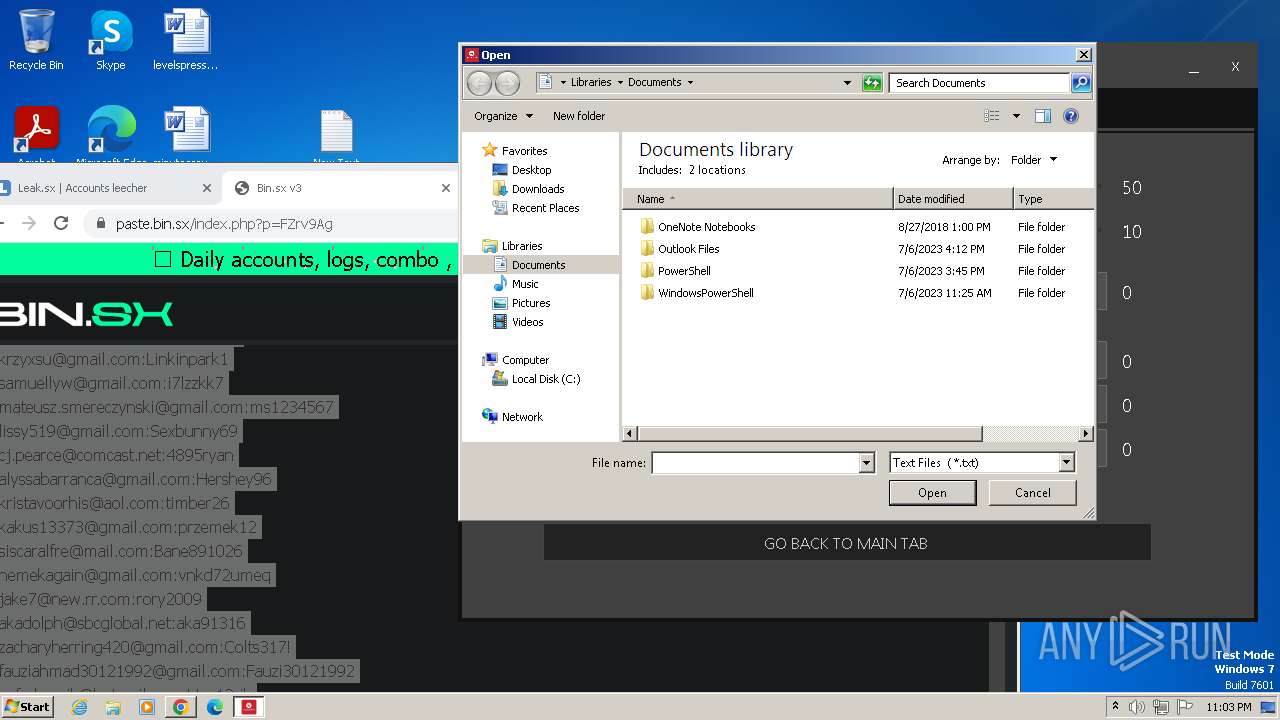Viewport: 1280px width, 720px height.
Task: Expand the Documents breadcrumb arrow
Action: pos(690,83)
